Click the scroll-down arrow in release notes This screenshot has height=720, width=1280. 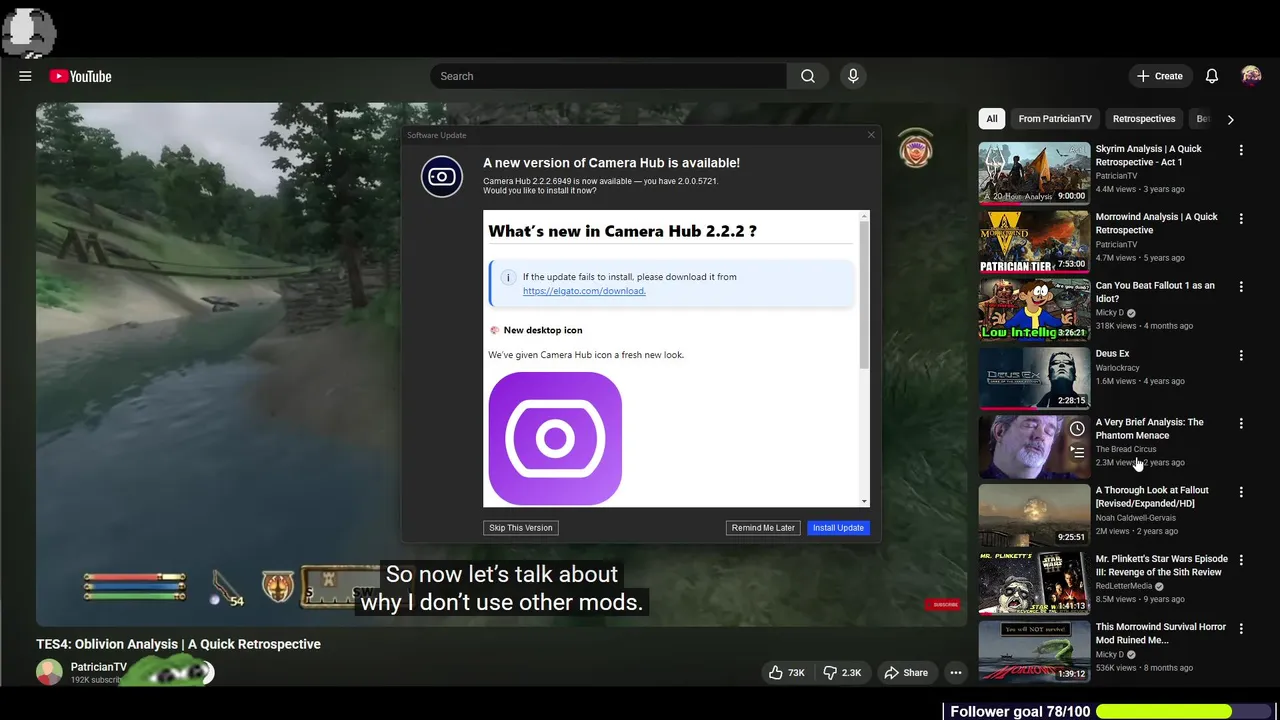(x=865, y=501)
